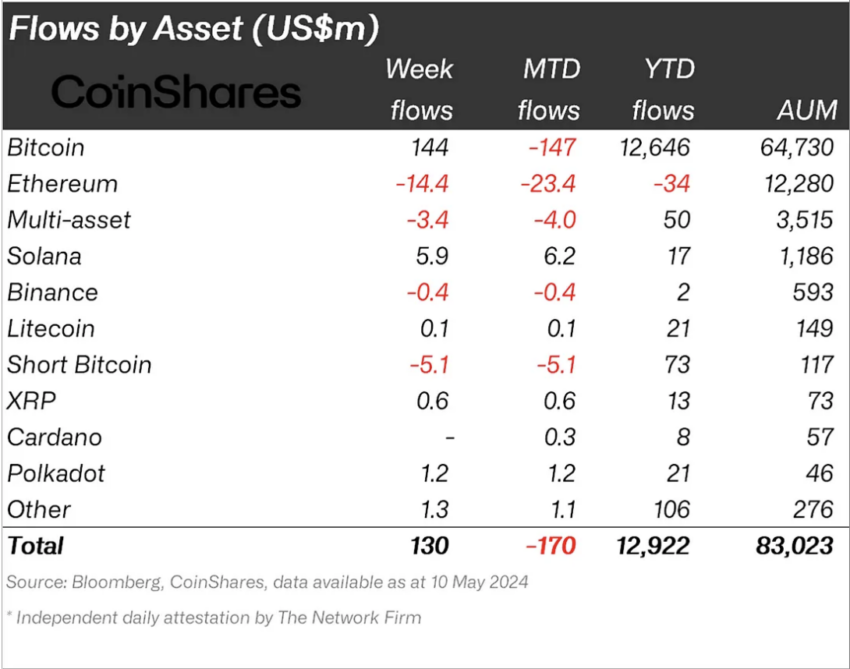The height and width of the screenshot is (669, 850).
Task: Click the Litecoin row label
Action: pyautogui.click(x=51, y=328)
